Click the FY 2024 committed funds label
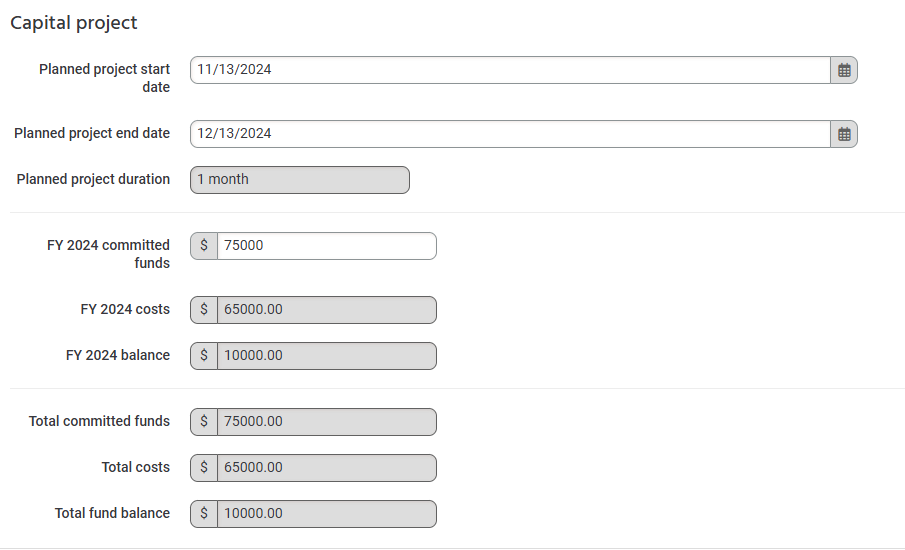Screen dimensions: 905x550 tap(109, 254)
